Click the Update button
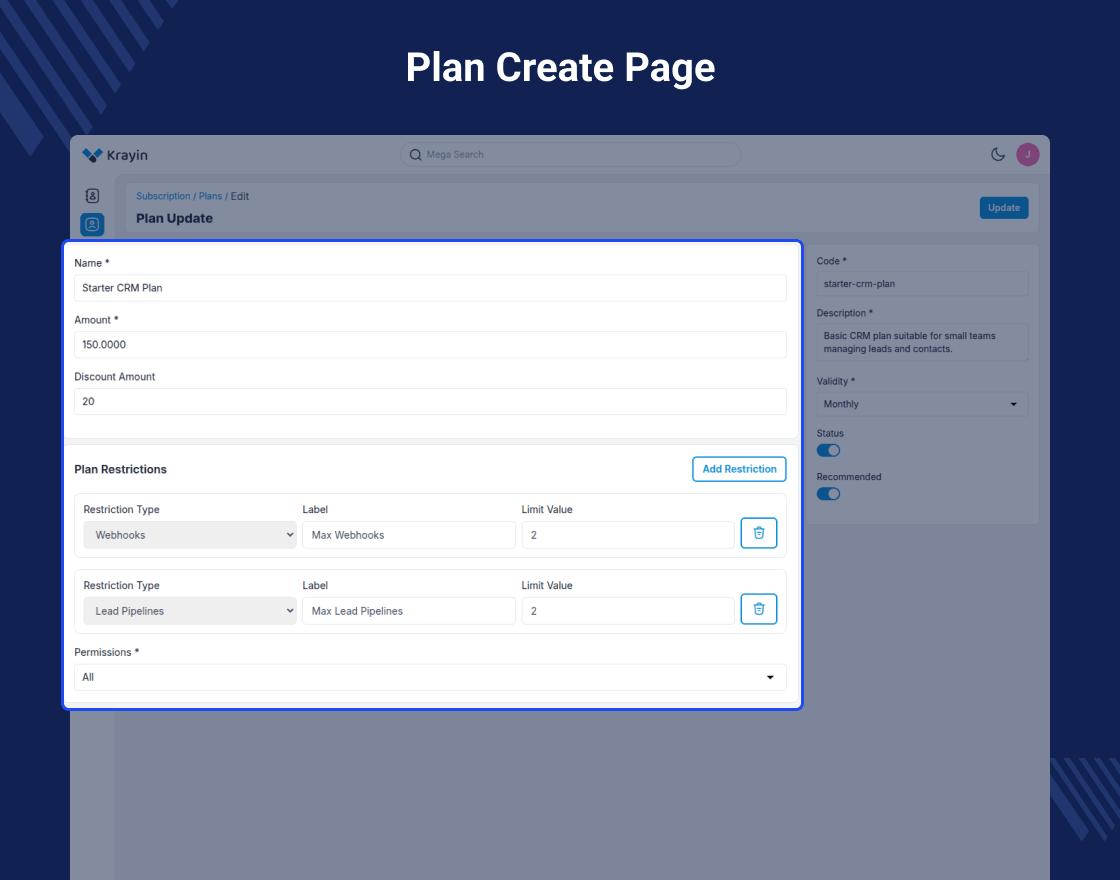 [x=1004, y=207]
